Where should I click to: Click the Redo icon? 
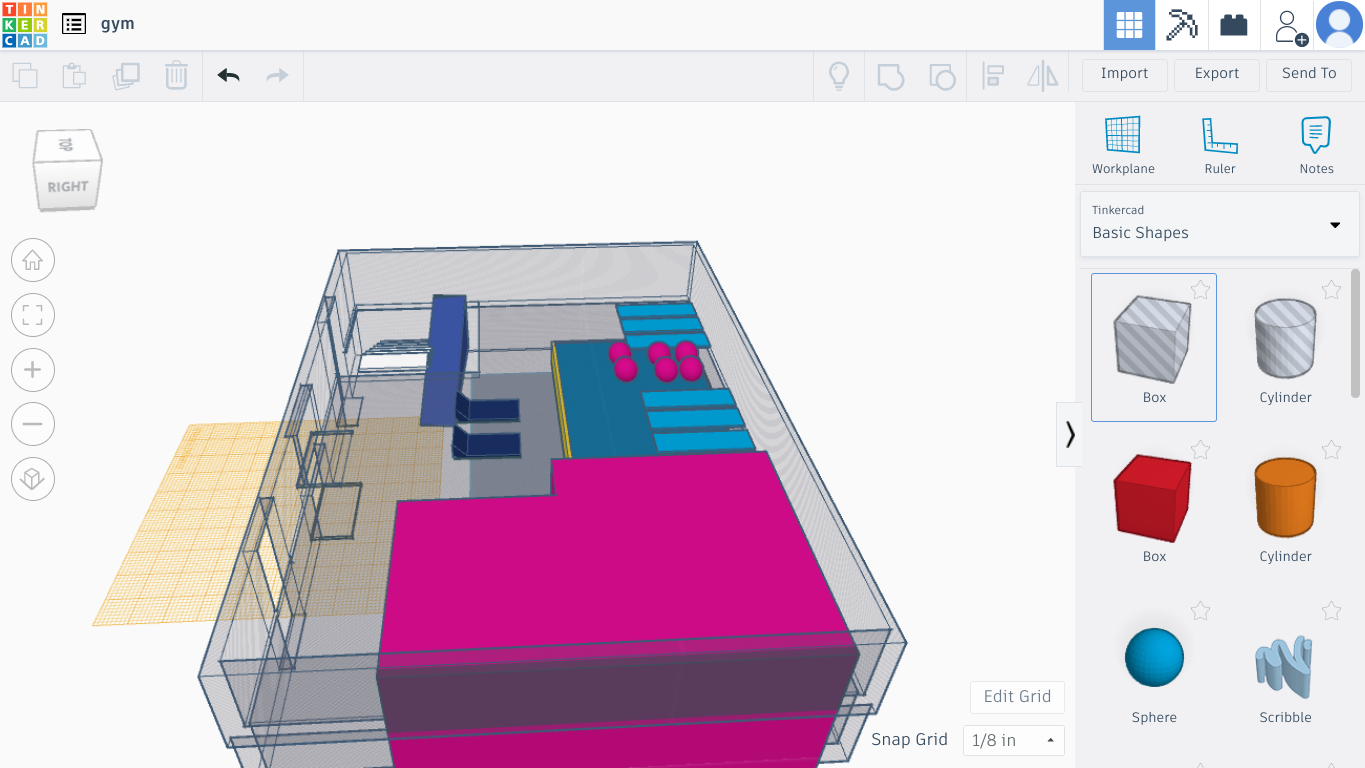coord(278,75)
